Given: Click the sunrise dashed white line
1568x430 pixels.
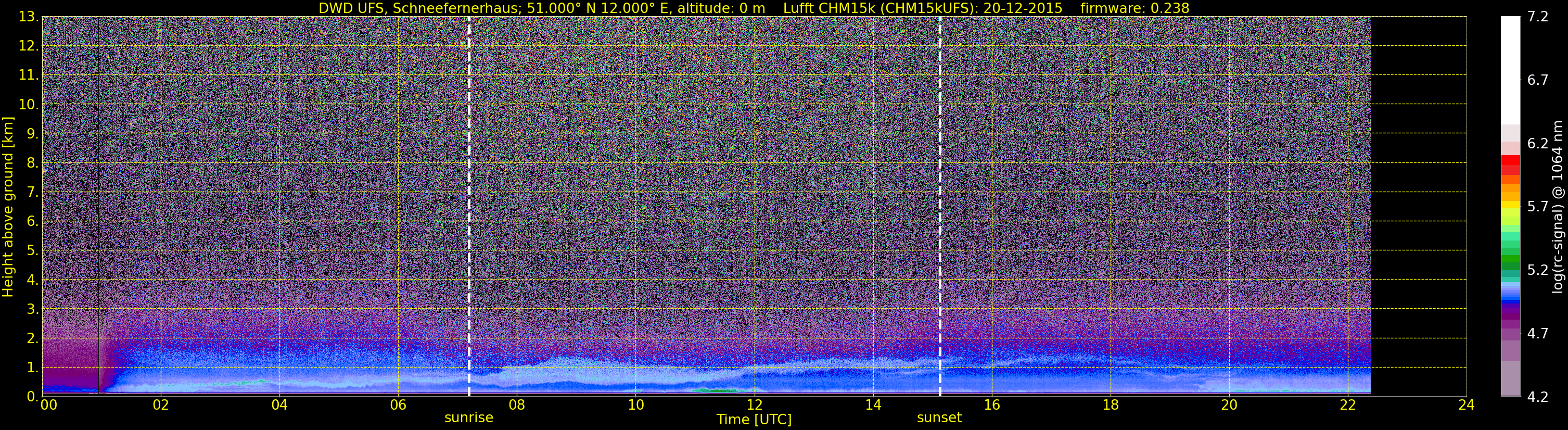Looking at the screenshot, I should click(x=469, y=207).
